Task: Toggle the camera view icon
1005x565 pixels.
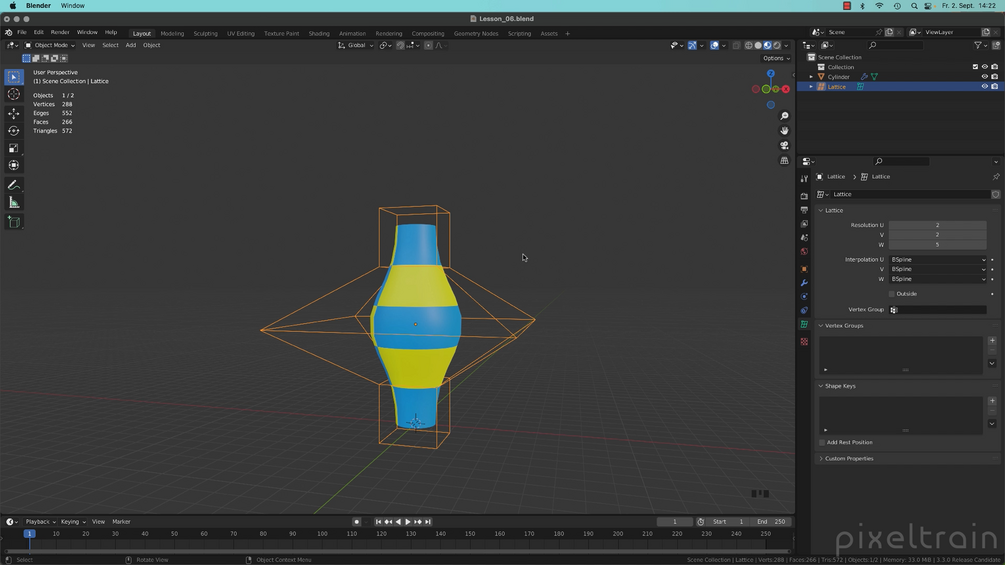Action: click(x=784, y=145)
